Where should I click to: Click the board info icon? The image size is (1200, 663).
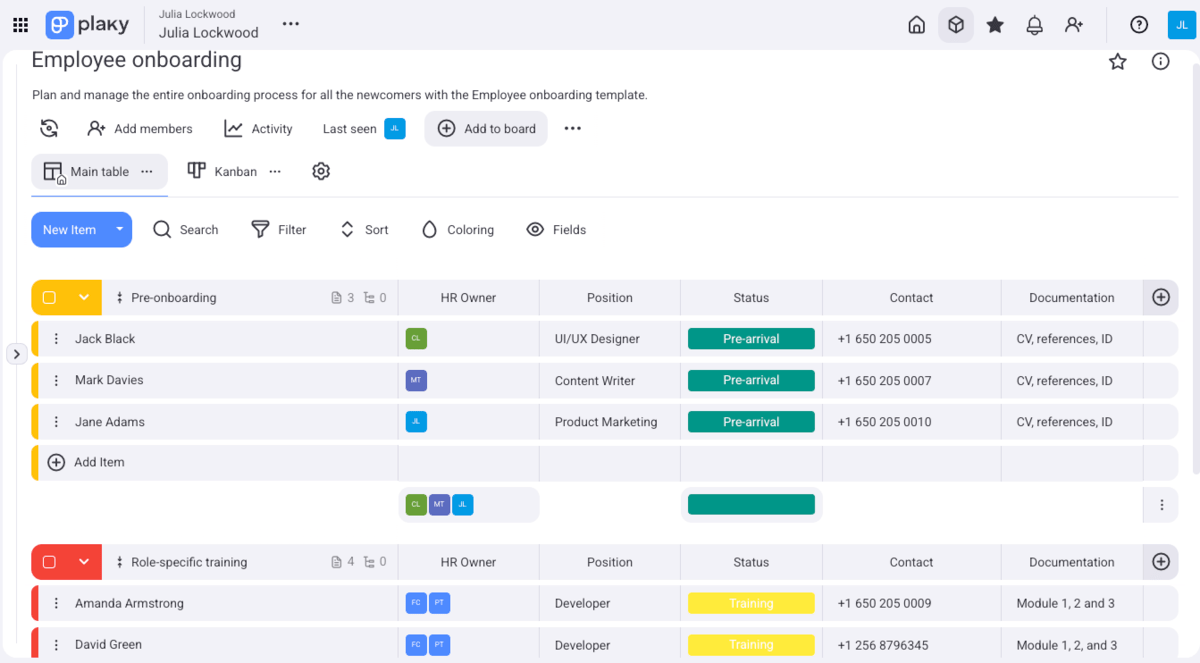1160,62
